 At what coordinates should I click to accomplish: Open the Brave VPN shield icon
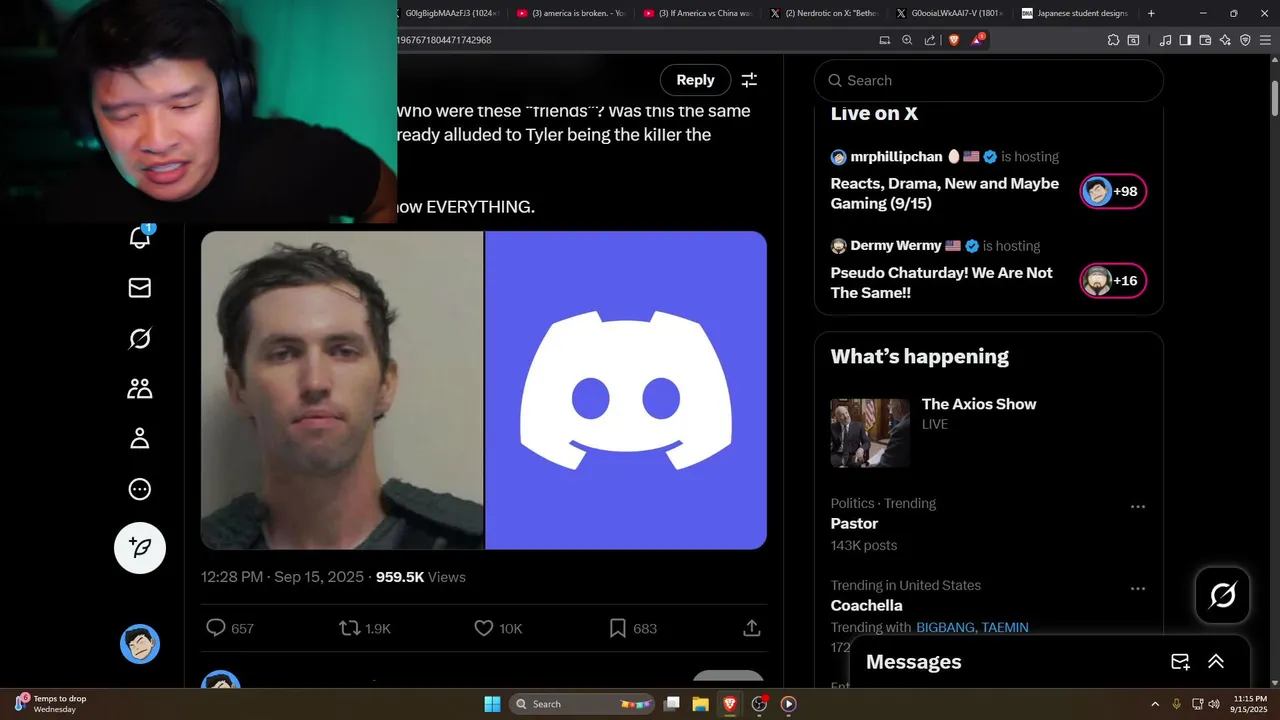click(x=1245, y=40)
